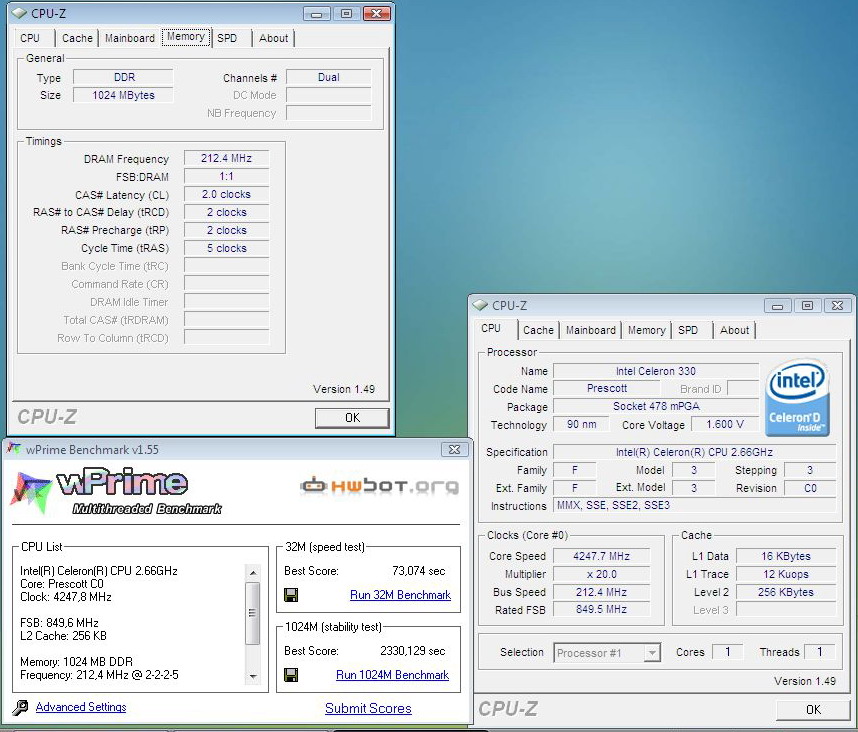The image size is (858, 732).
Task: Open the Advanced Settings link
Action: 81,707
